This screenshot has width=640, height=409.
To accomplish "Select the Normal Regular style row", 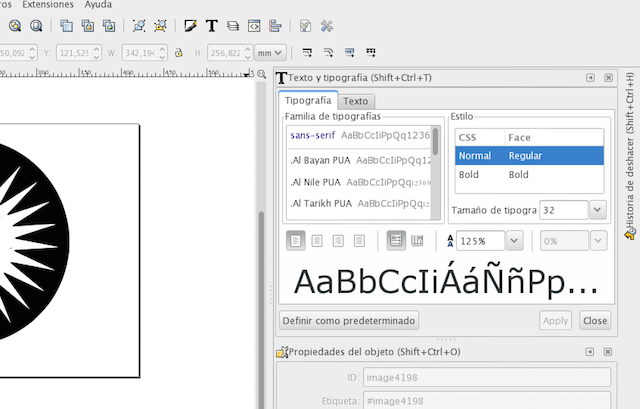I will 529,156.
